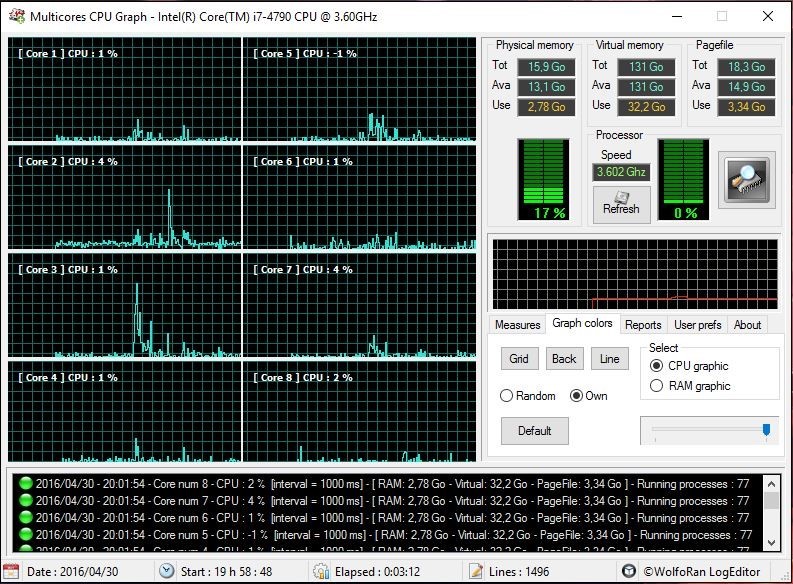Open the User prefs tab
This screenshot has width=793, height=584.
(x=698, y=325)
